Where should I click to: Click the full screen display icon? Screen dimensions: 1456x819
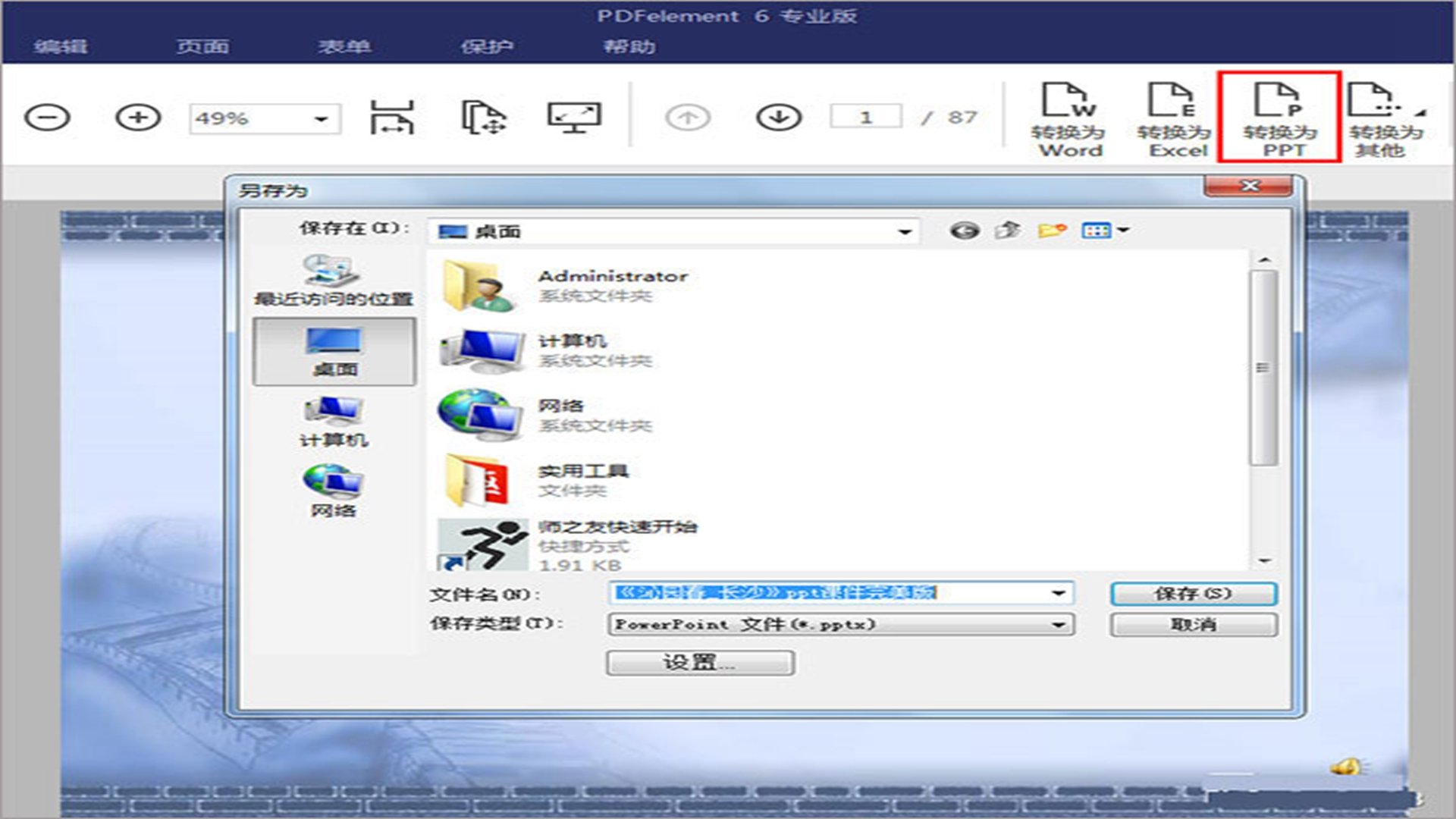click(574, 118)
